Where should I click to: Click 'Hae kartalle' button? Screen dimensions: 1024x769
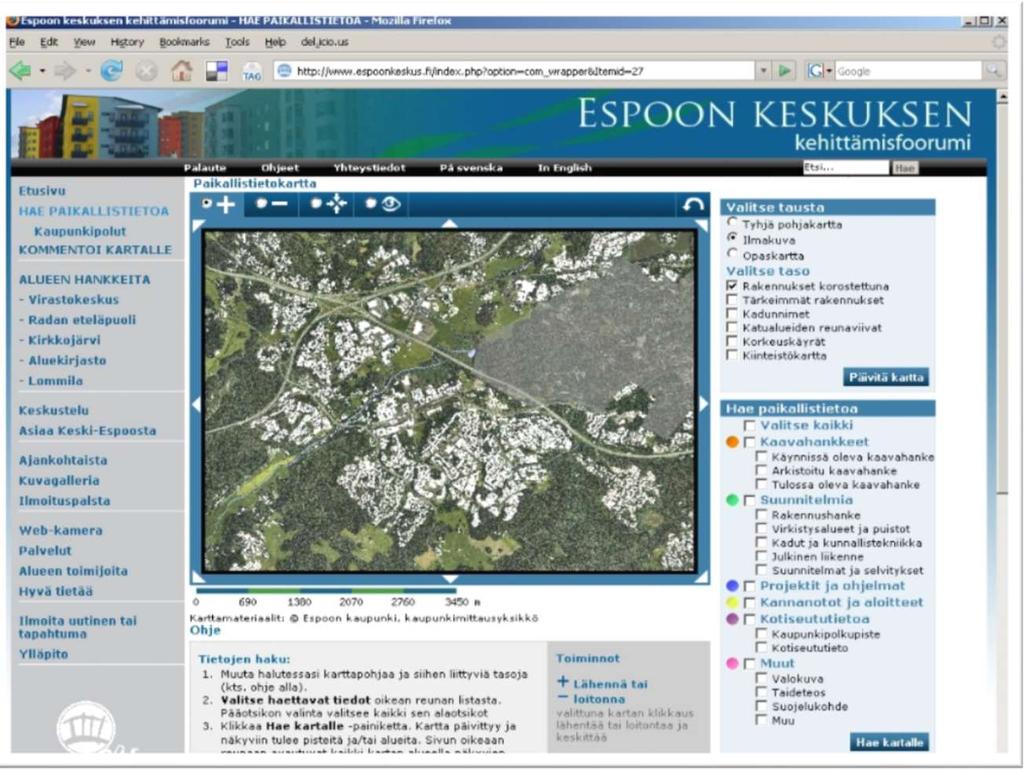click(x=889, y=742)
